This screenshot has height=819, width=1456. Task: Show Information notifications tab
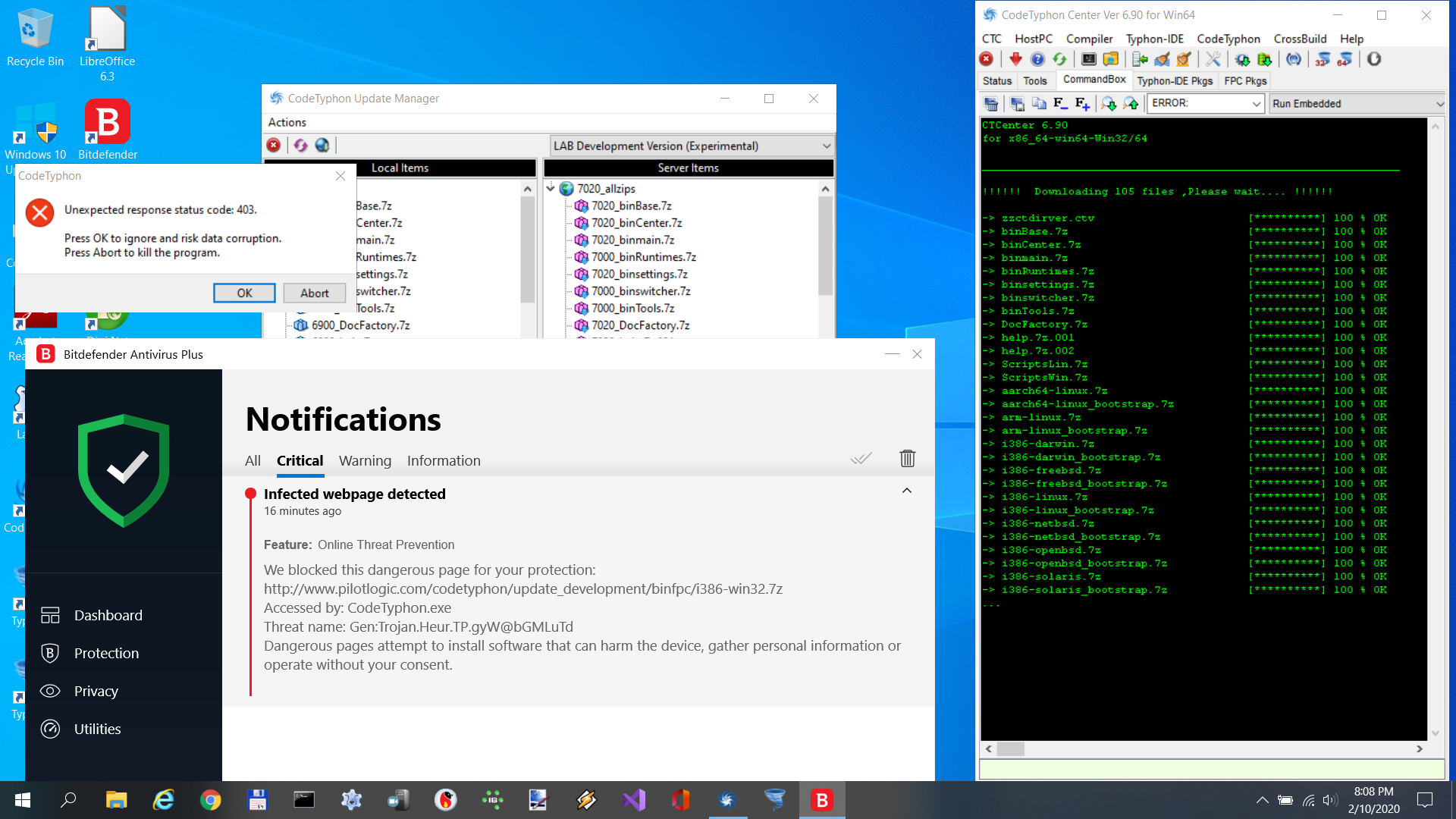tap(444, 460)
